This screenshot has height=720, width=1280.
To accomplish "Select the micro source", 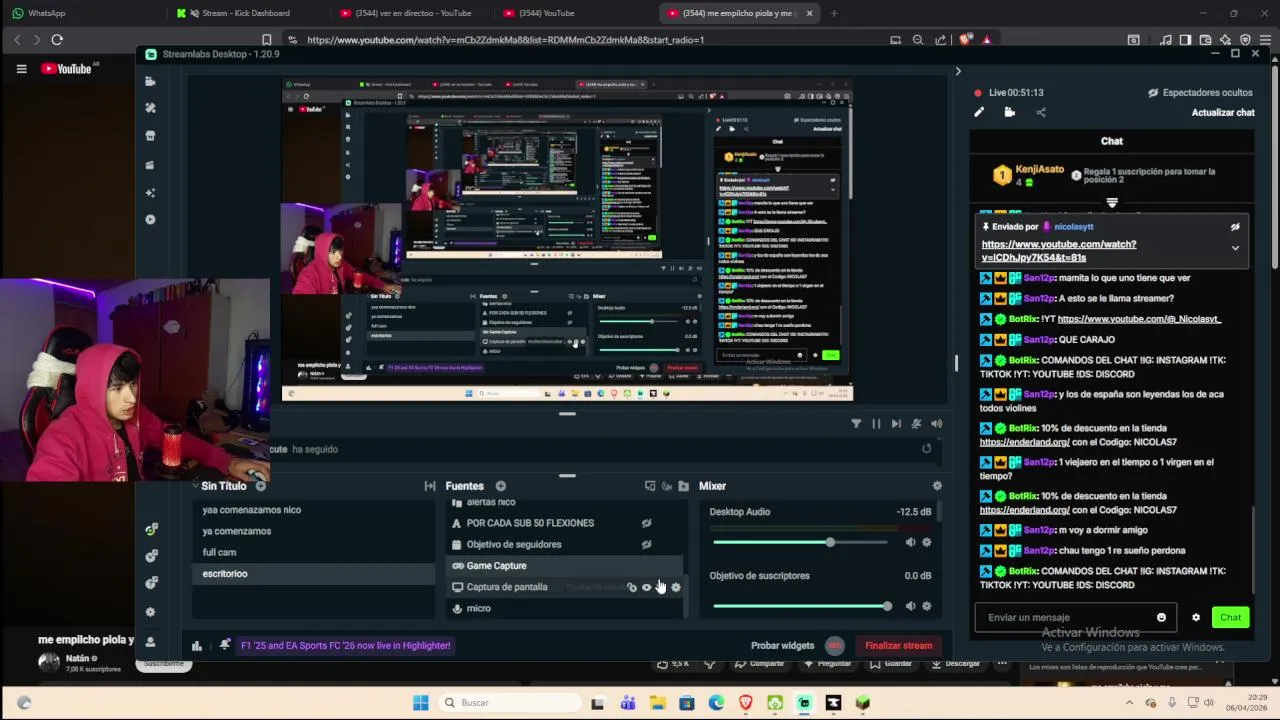I will [565, 608].
